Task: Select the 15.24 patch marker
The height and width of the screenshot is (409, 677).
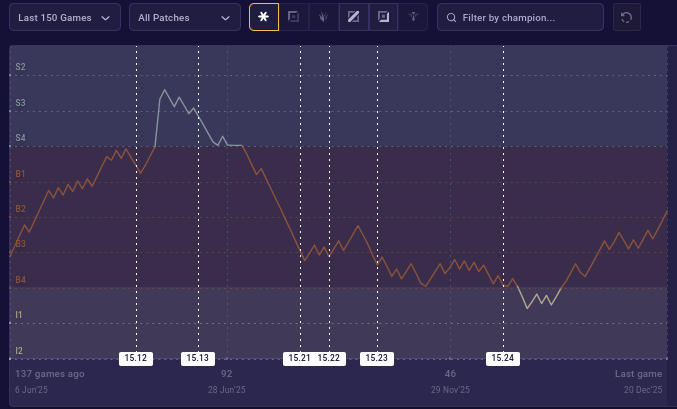Action: [503, 358]
